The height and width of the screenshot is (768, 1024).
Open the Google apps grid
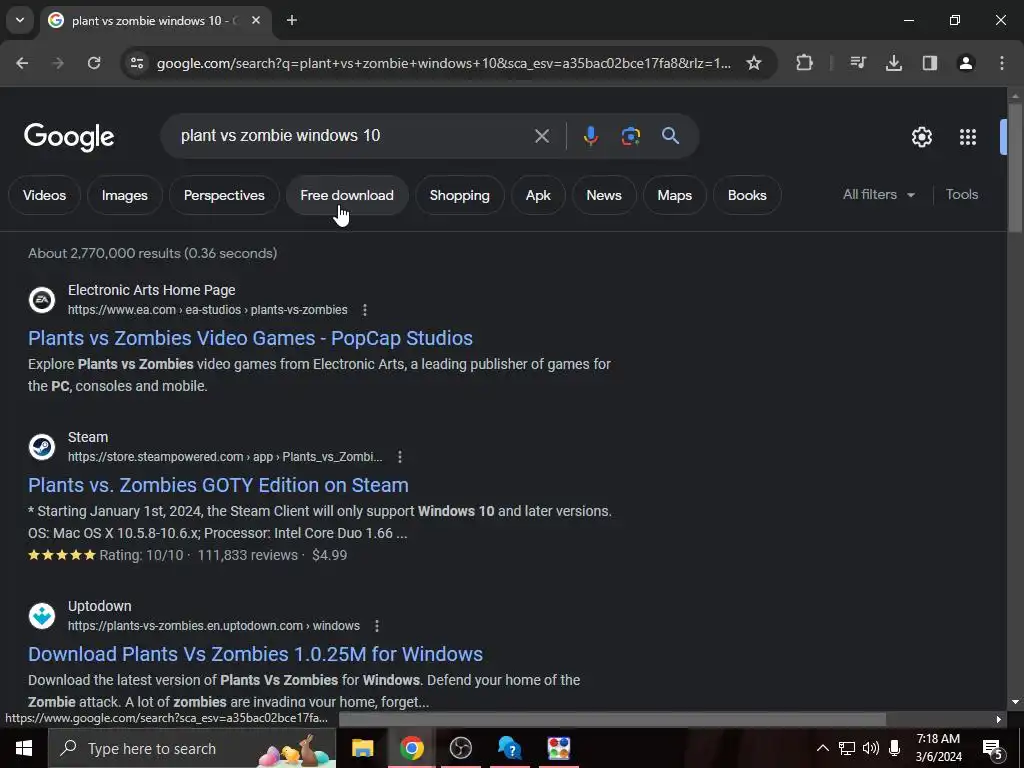click(x=968, y=137)
